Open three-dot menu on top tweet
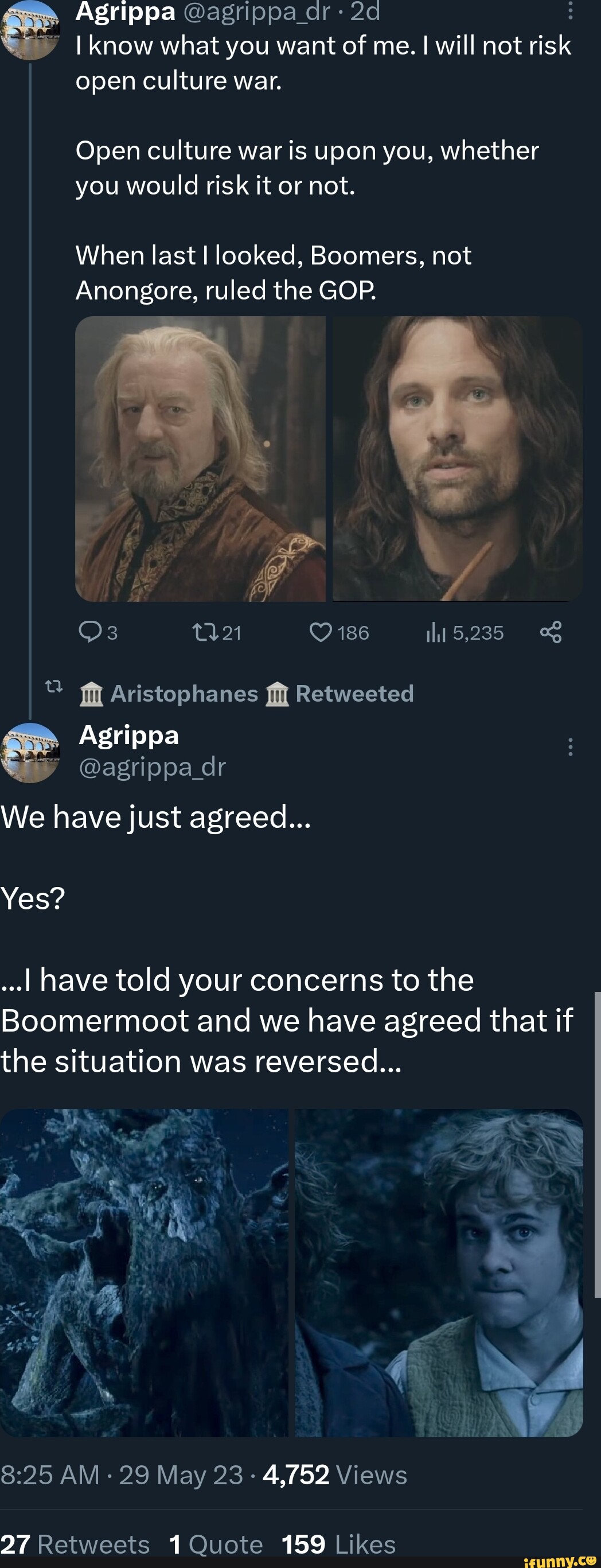601x1568 pixels. click(x=570, y=10)
